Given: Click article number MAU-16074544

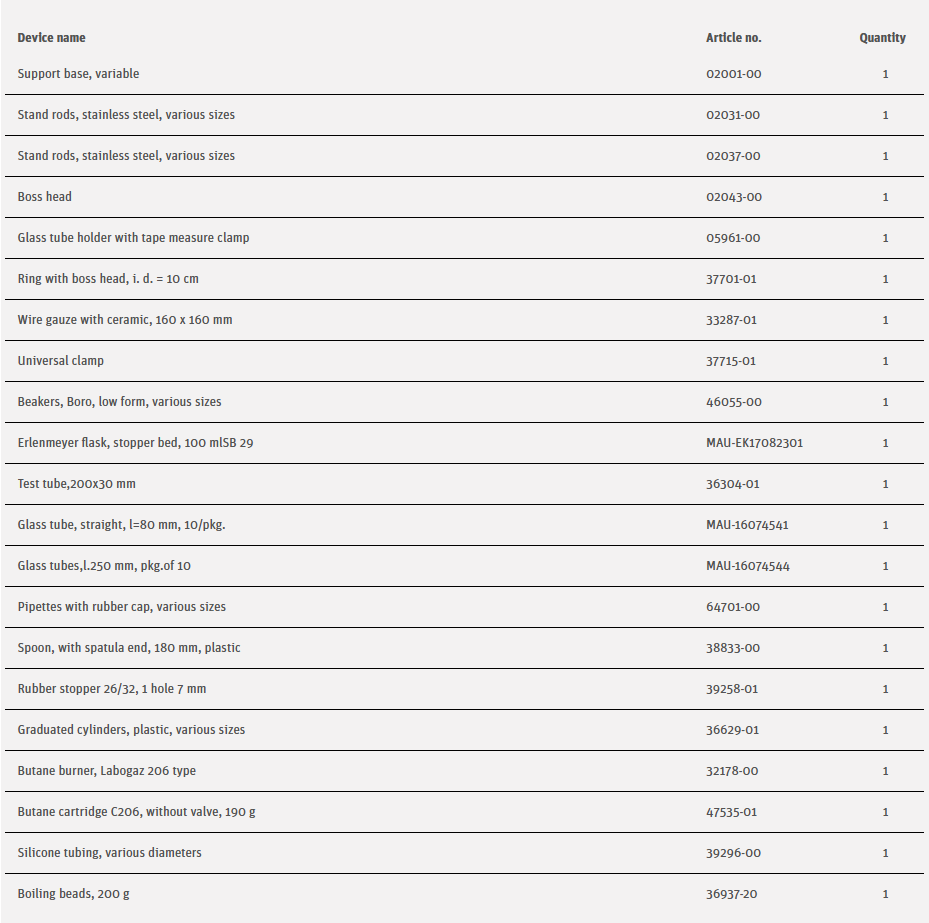Looking at the screenshot, I should tap(747, 566).
